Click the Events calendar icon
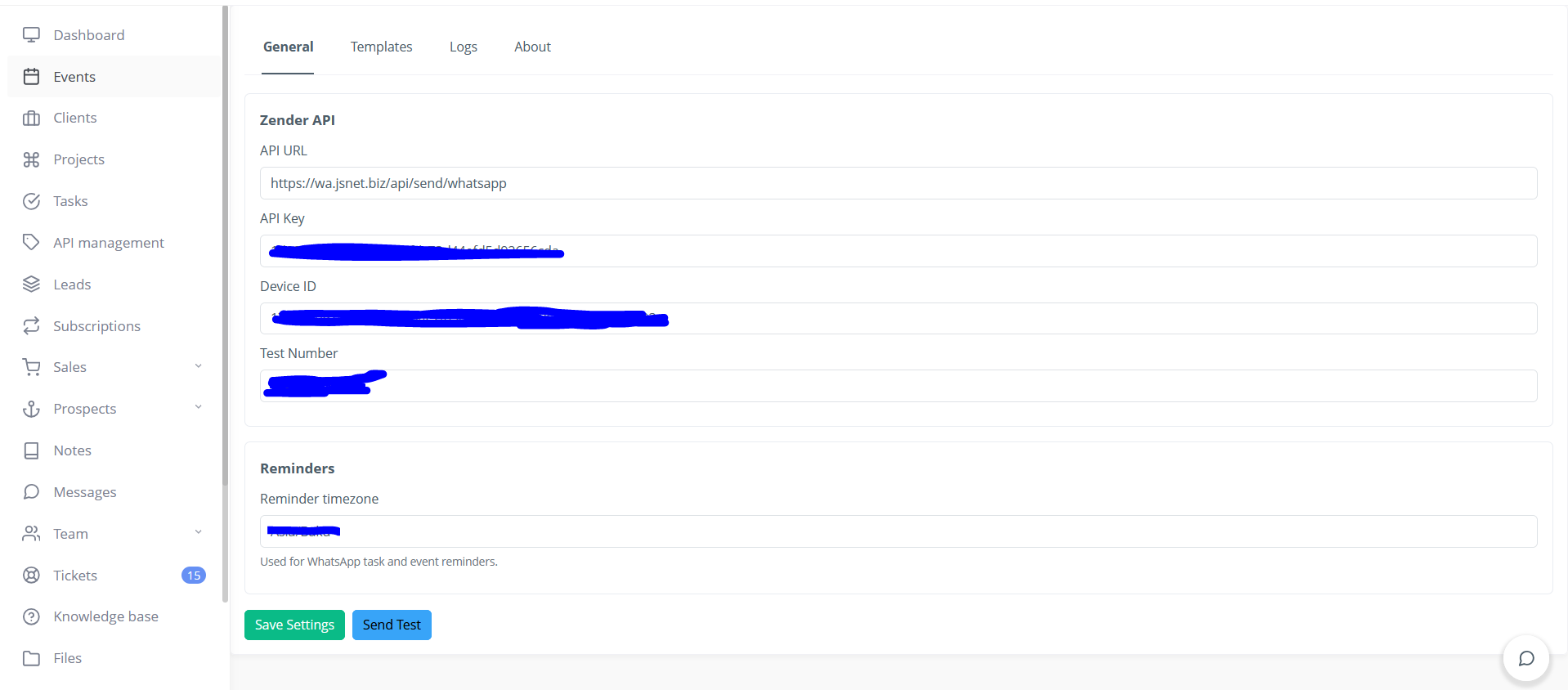 [31, 77]
